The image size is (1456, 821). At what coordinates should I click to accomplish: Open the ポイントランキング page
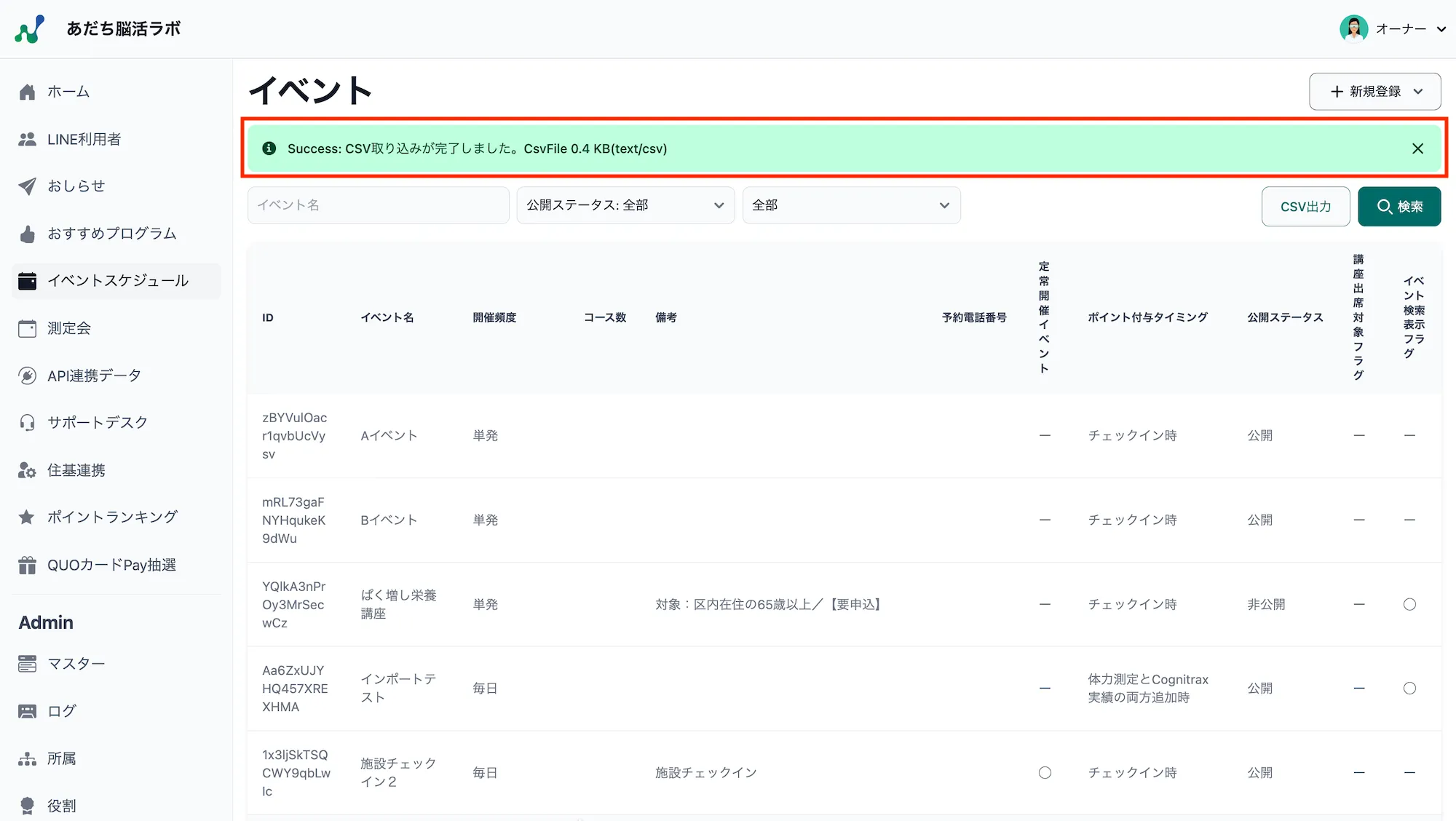click(x=111, y=517)
